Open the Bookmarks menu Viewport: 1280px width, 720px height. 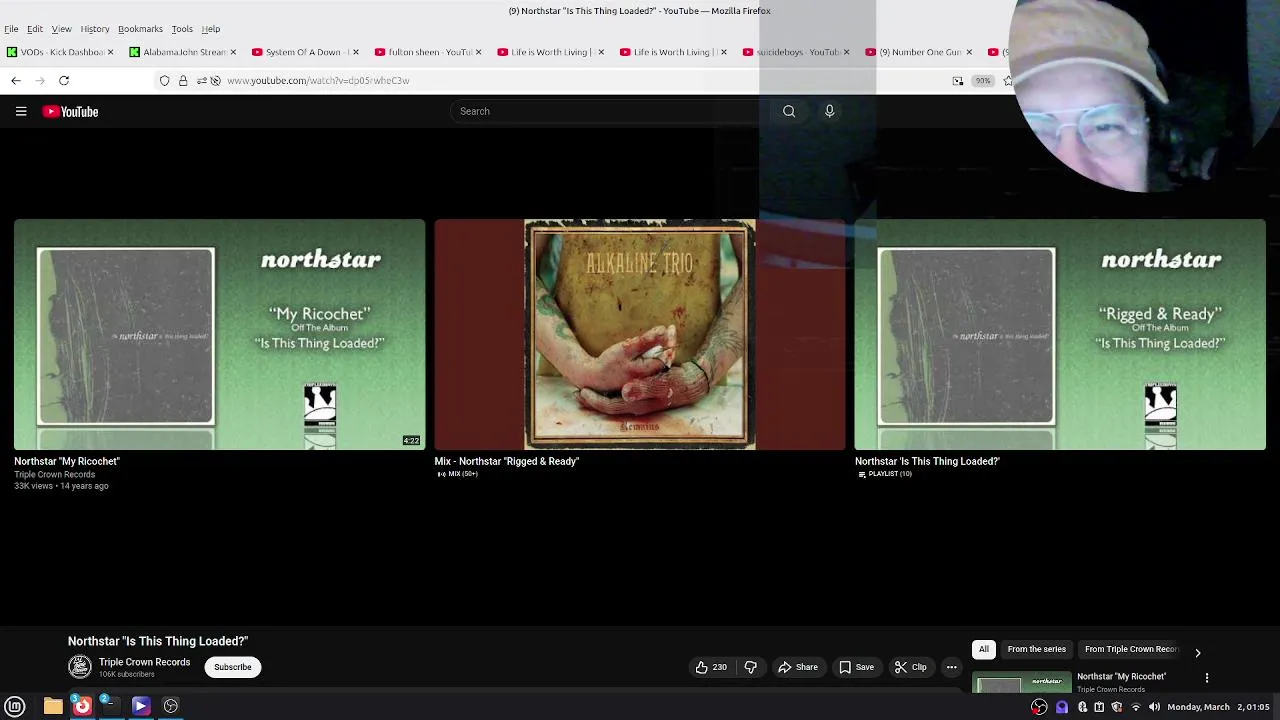click(140, 29)
